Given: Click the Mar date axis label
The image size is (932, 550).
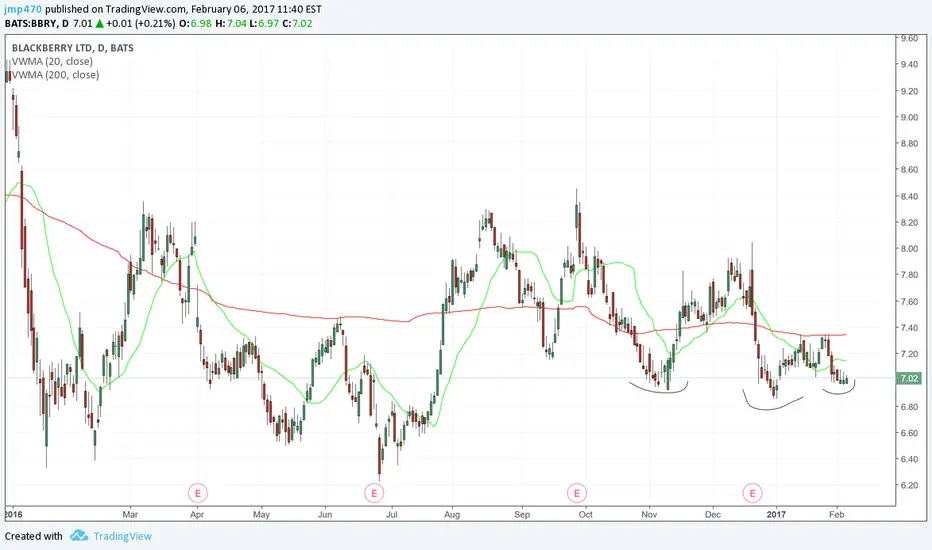Looking at the screenshot, I should [x=130, y=514].
